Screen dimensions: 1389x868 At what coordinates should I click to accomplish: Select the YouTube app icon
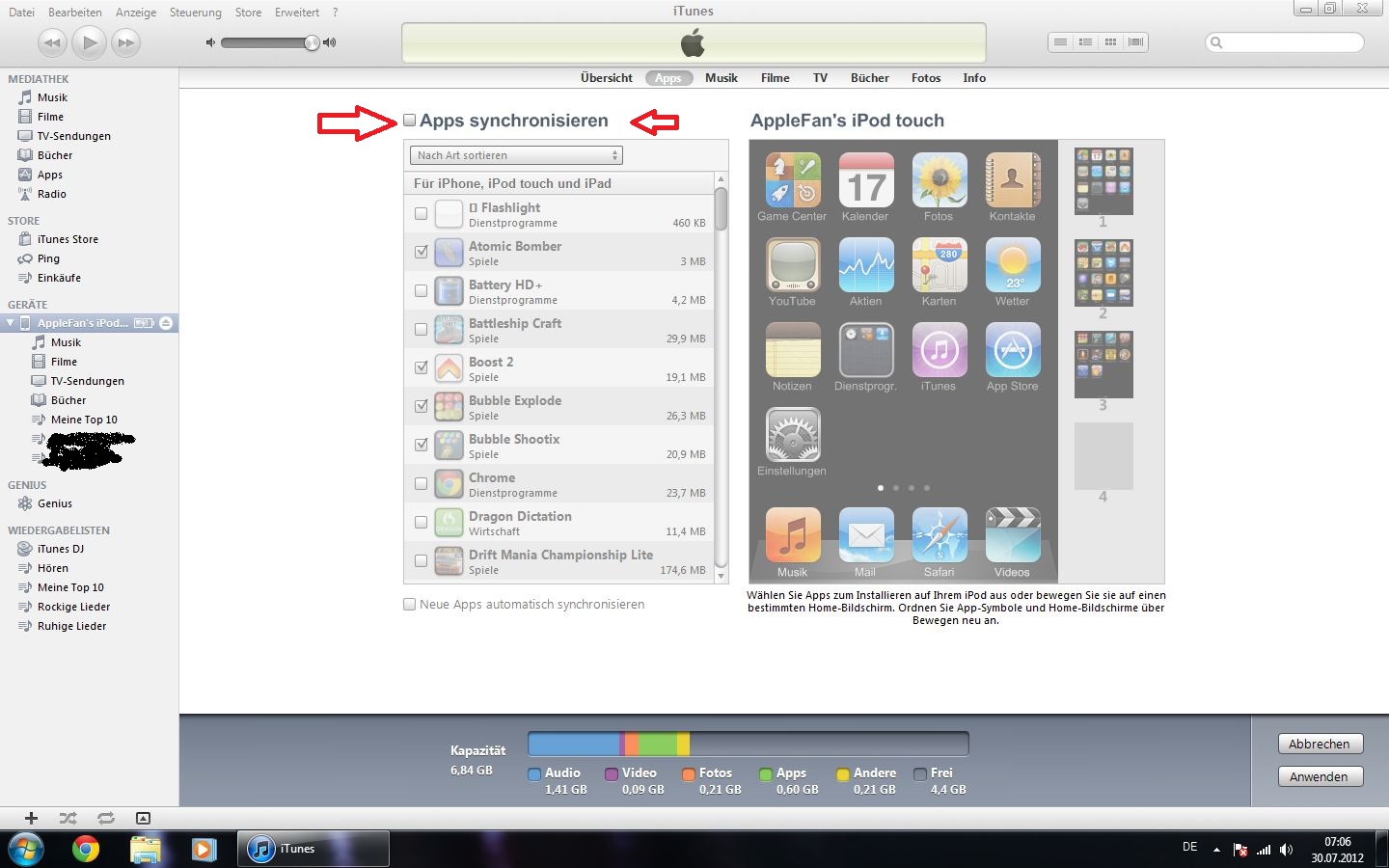click(792, 265)
